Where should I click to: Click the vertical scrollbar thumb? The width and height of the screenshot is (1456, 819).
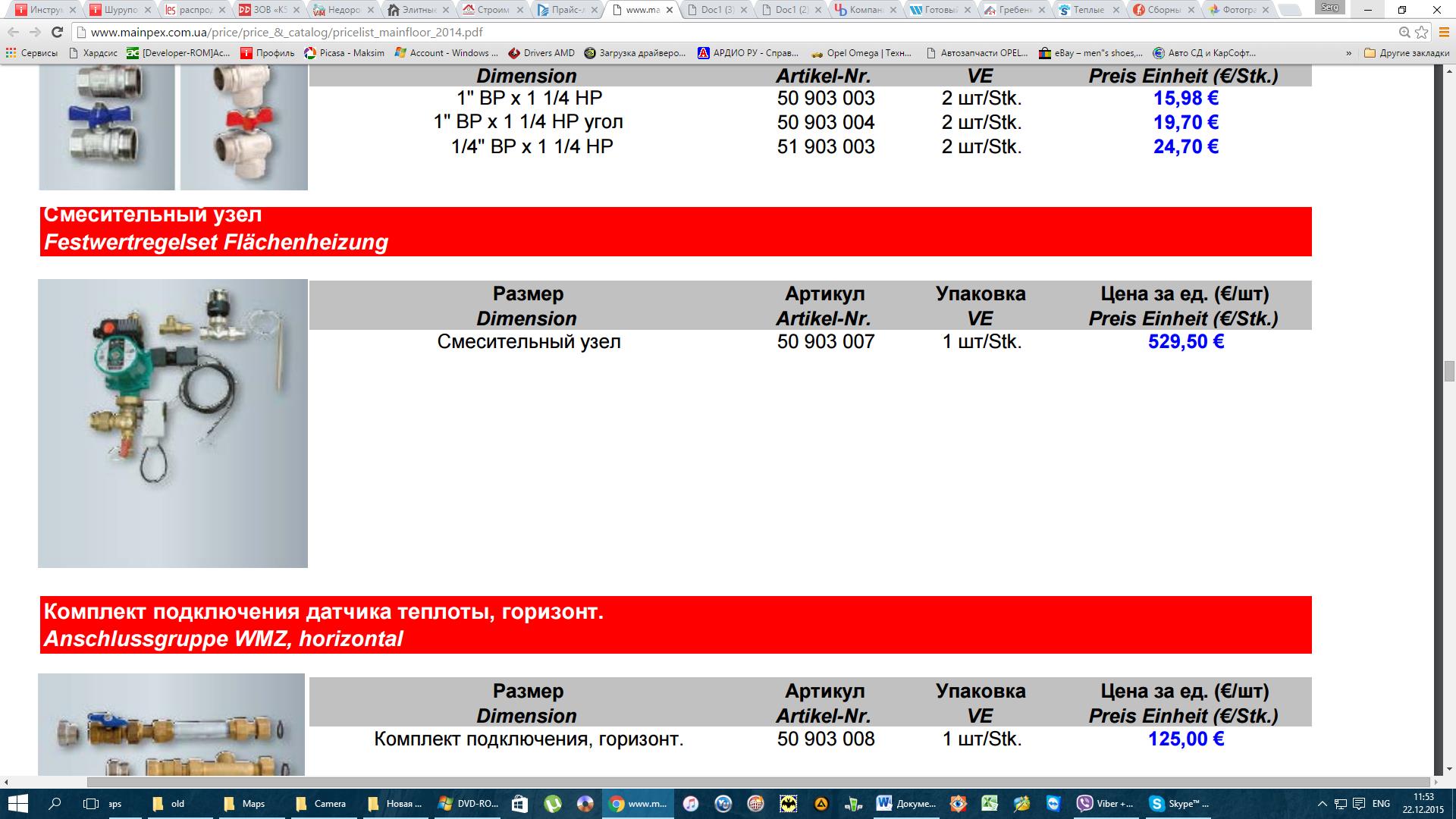click(x=1449, y=372)
